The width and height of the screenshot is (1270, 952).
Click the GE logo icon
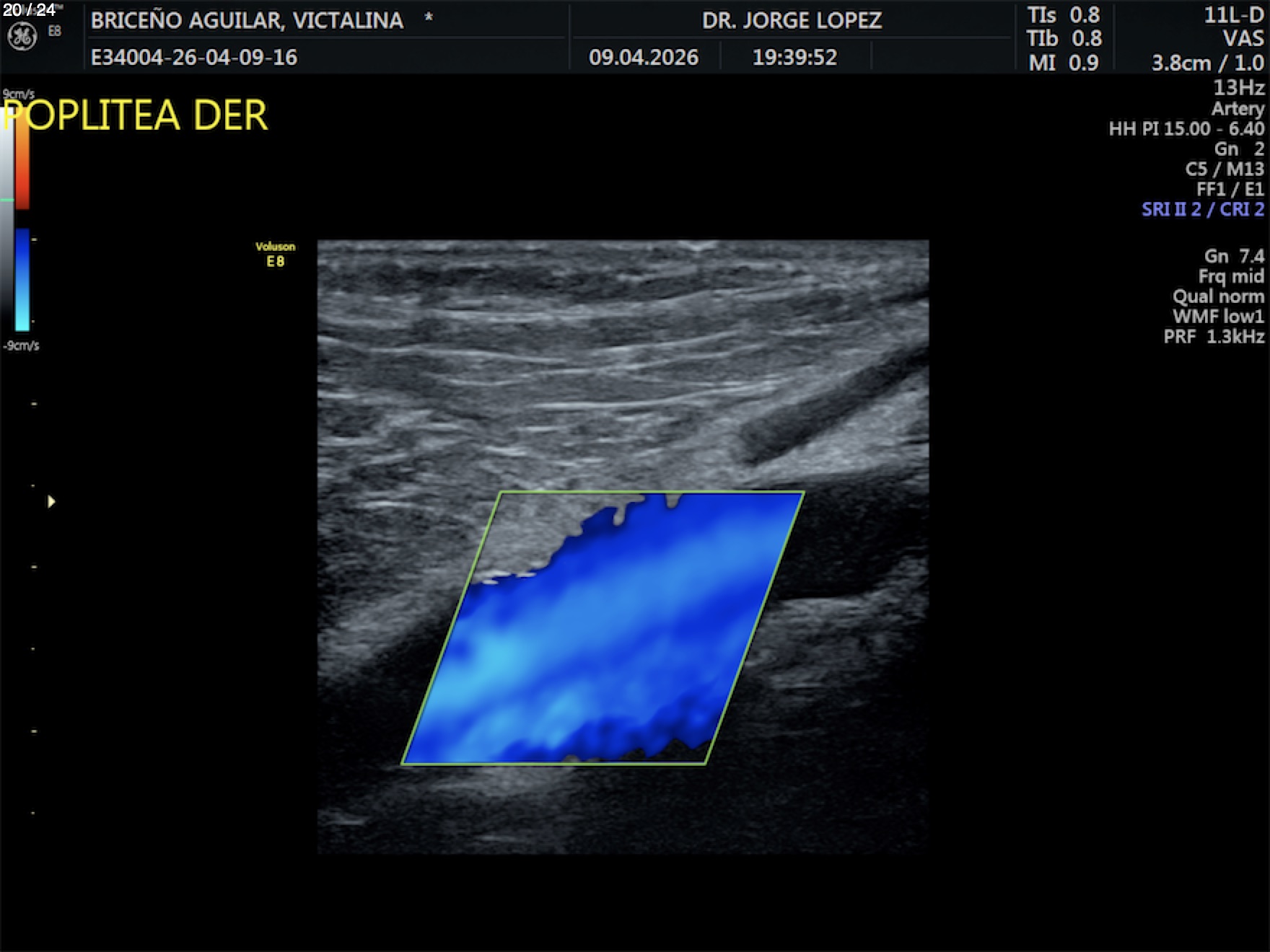(22, 37)
